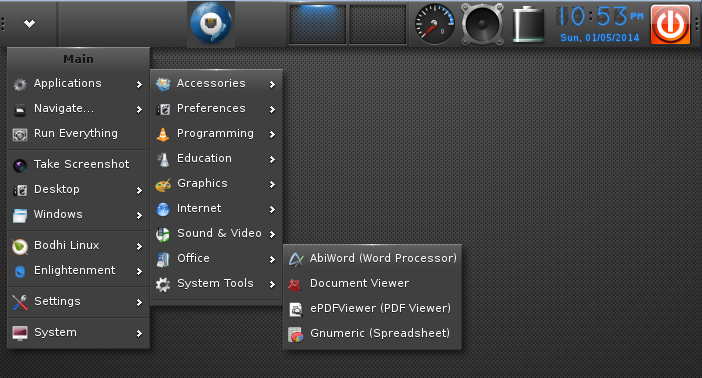Viewport: 702px width, 378px height.
Task: Click the System monitor icon
Action: click(20, 333)
